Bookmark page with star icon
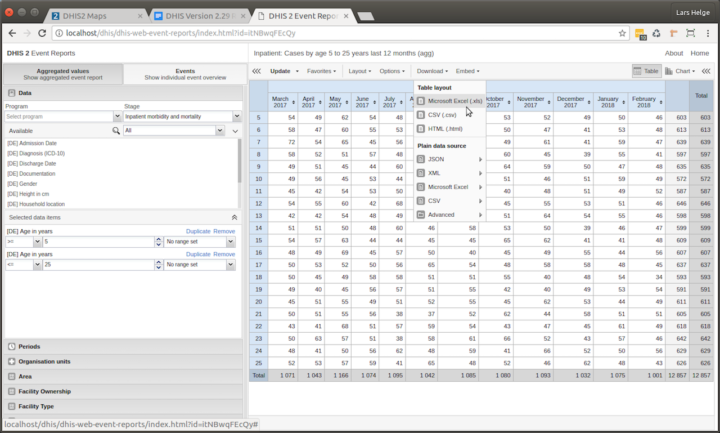Image resolution: width=720 pixels, height=433 pixels. 622,33
